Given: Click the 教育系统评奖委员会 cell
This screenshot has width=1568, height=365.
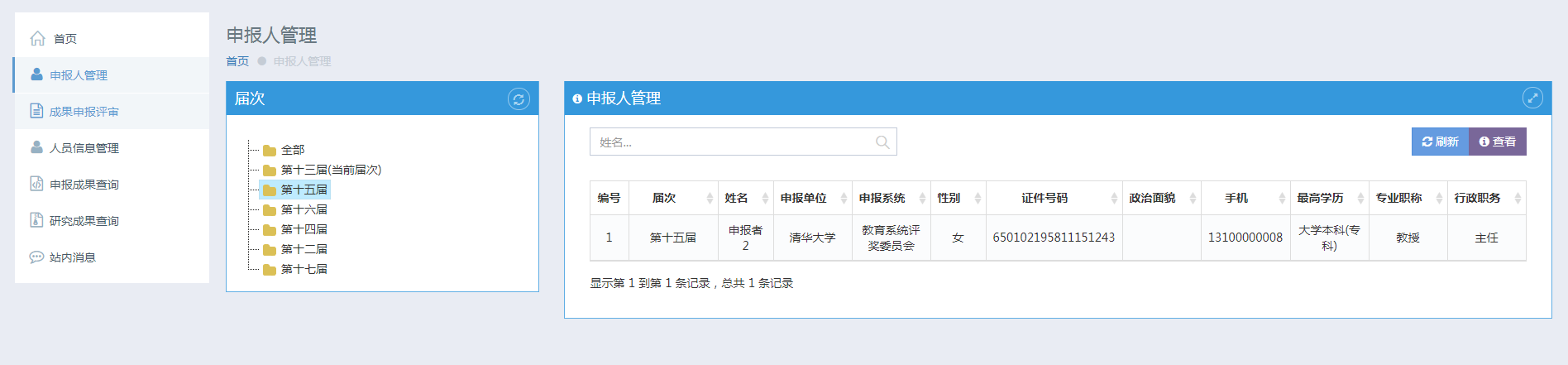Looking at the screenshot, I should coord(891,238).
